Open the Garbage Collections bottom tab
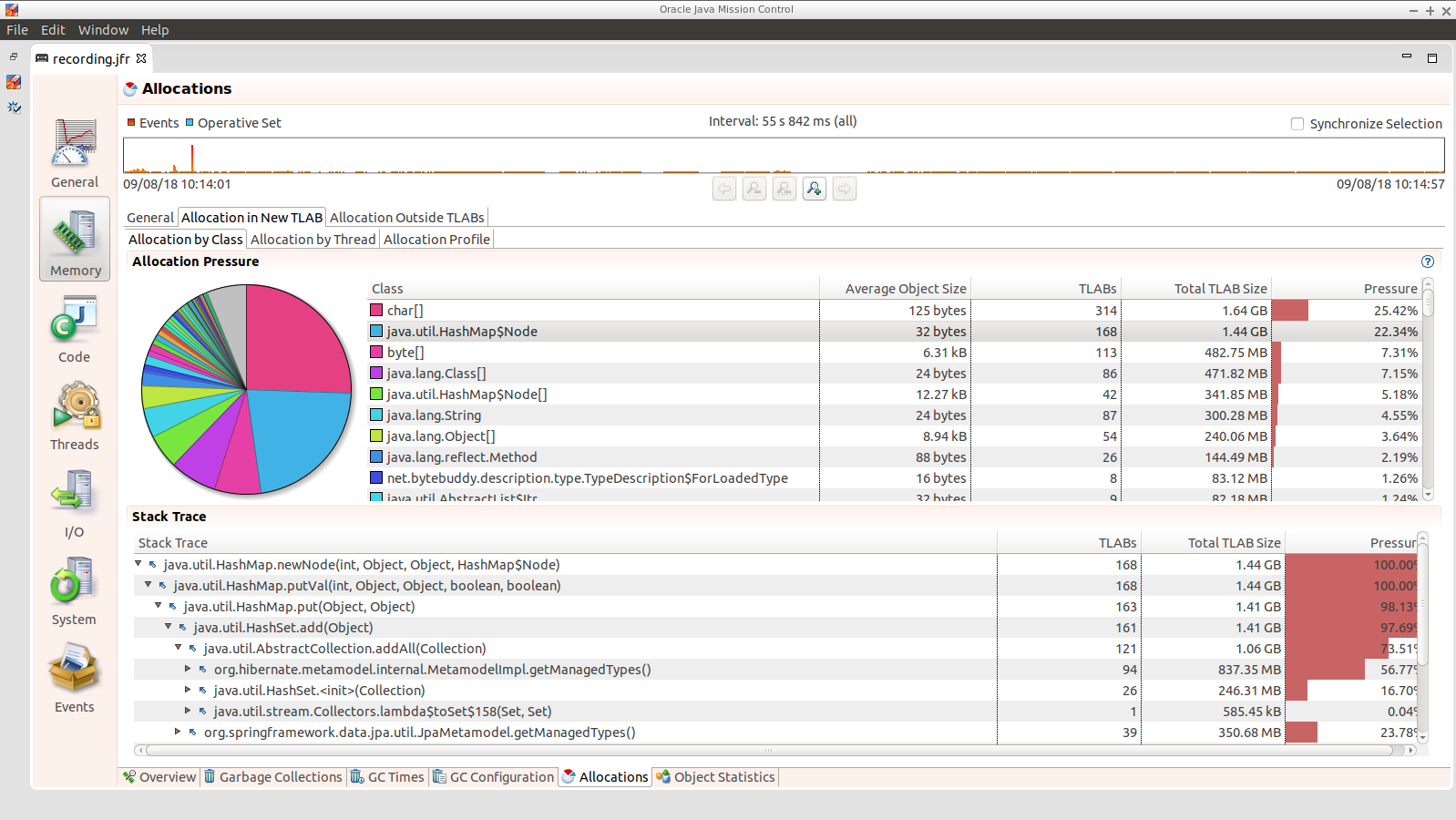Image resolution: width=1456 pixels, height=820 pixels. coord(272,777)
